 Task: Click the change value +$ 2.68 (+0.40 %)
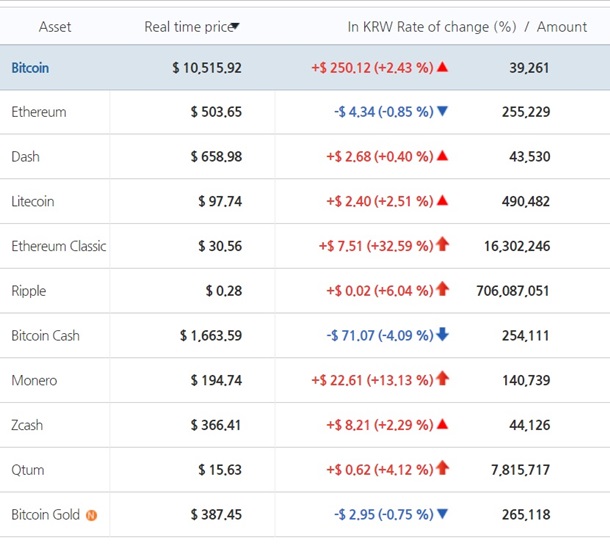click(380, 157)
